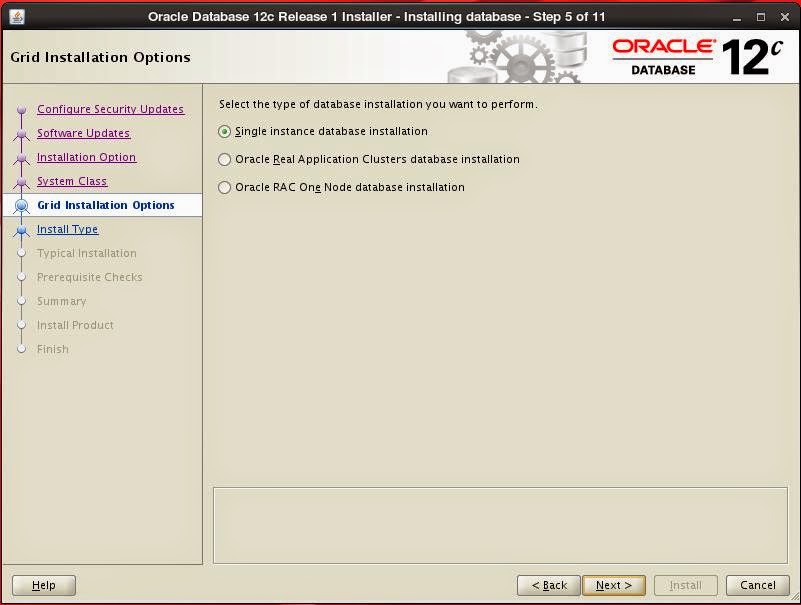Viewport: 801px width, 605px height.
Task: Go back with the Back button
Action: pyautogui.click(x=549, y=585)
